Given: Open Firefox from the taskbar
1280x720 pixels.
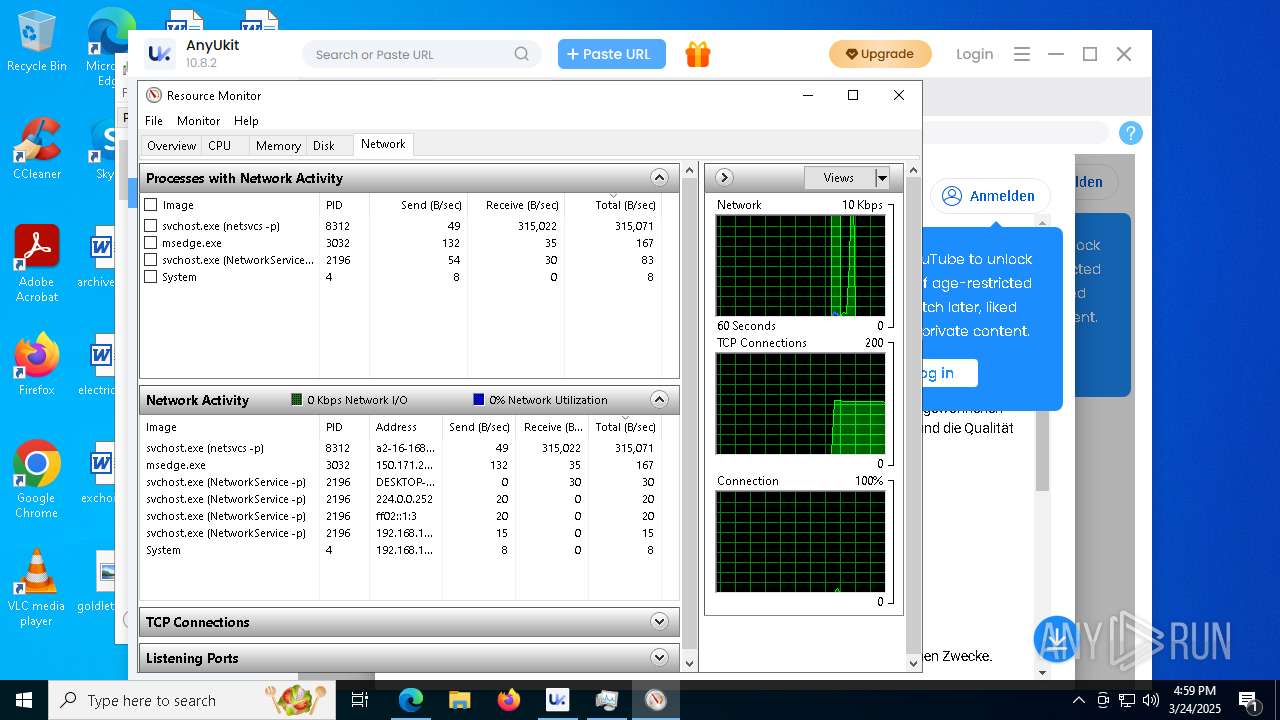Looking at the screenshot, I should (509, 700).
